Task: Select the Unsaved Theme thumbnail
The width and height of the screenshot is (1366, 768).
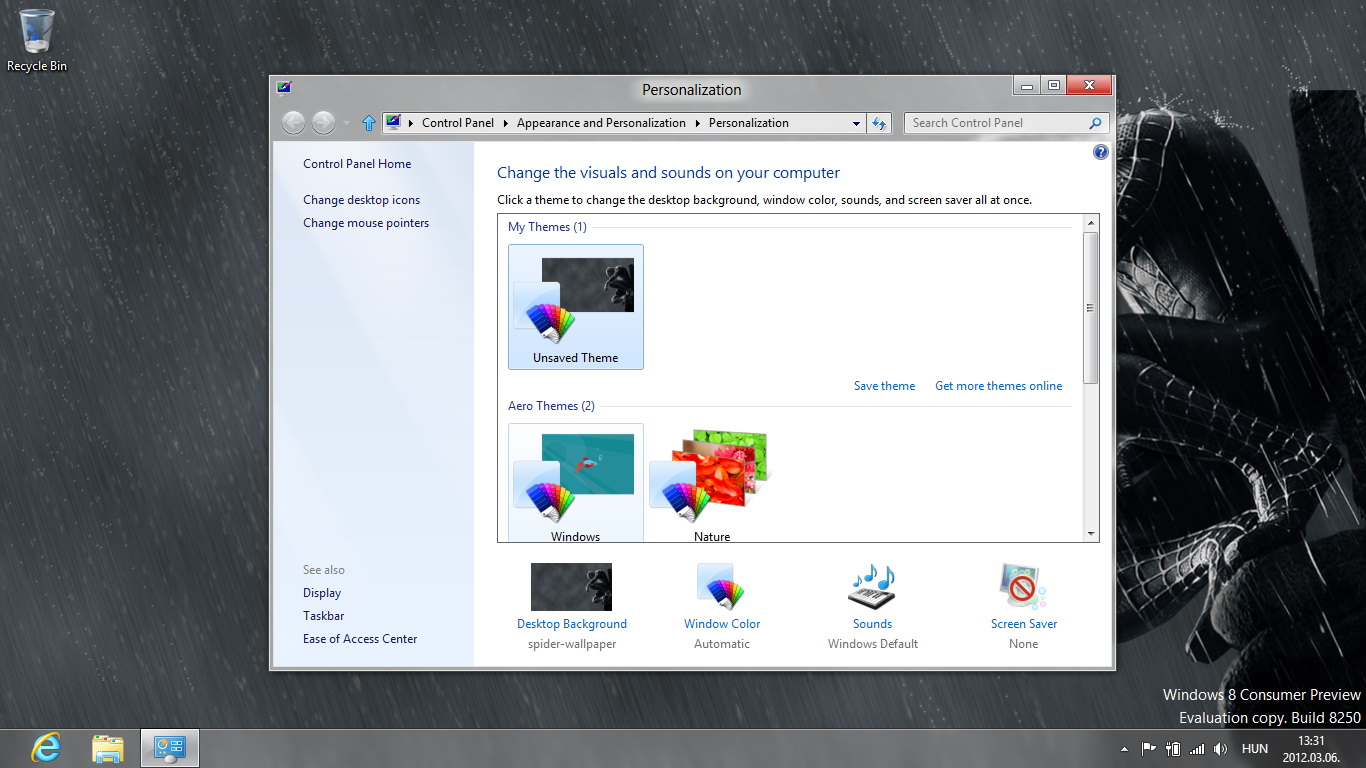Action: (576, 307)
